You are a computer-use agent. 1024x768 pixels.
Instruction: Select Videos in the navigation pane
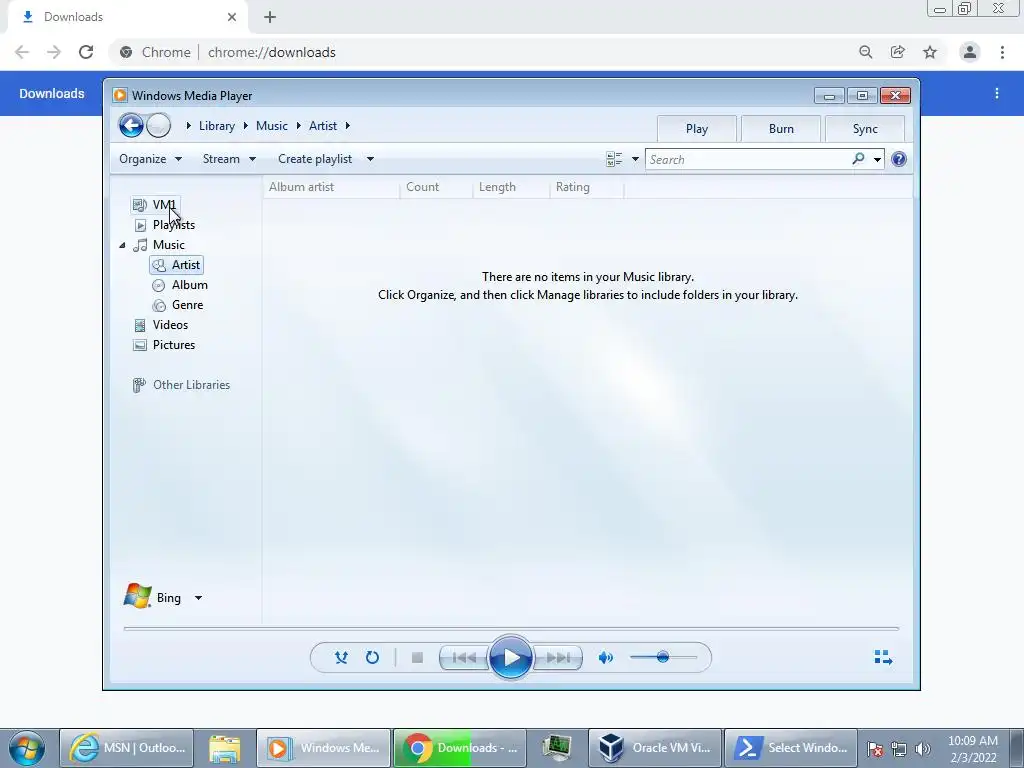161,325
